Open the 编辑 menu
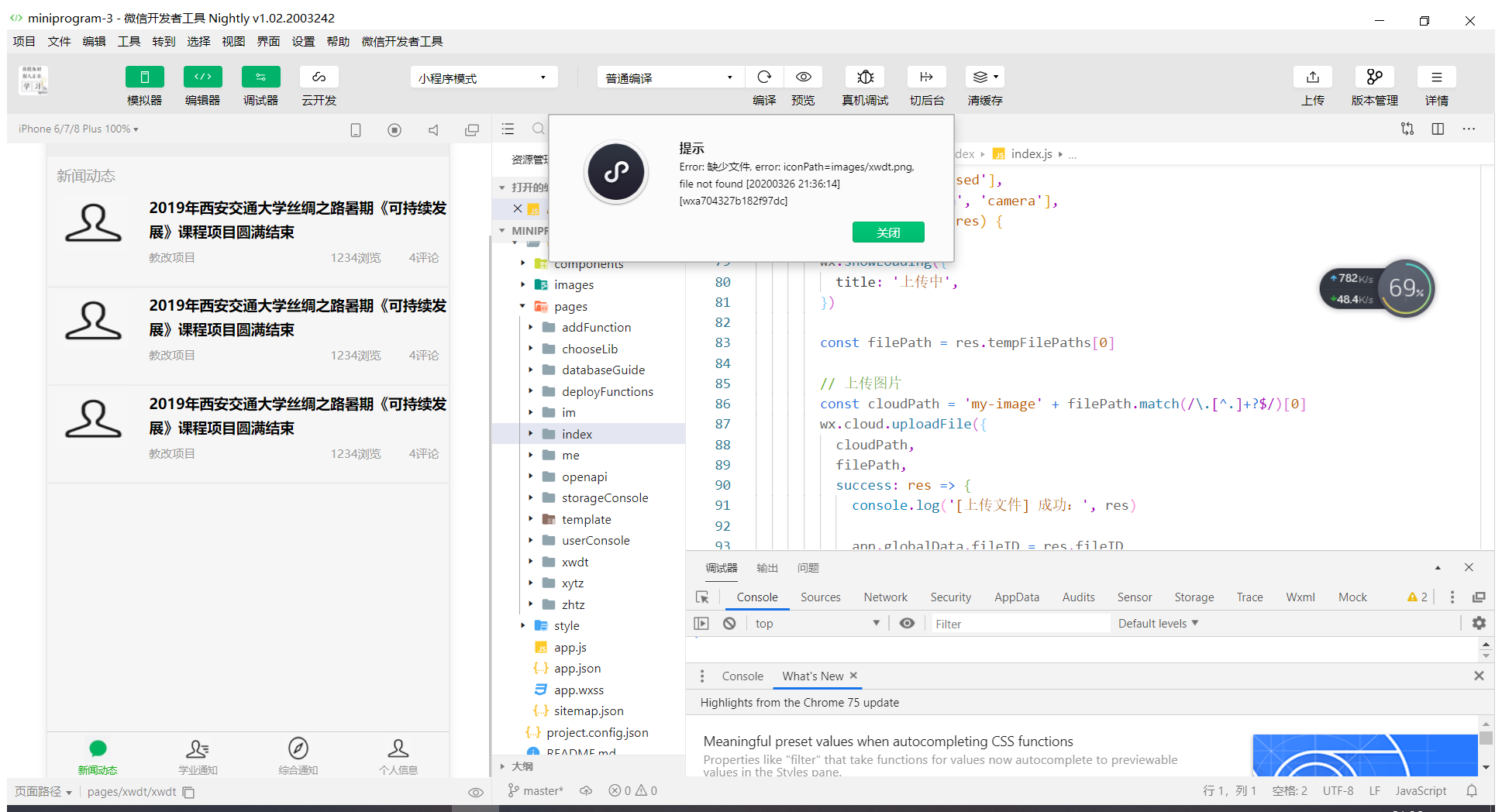 [94, 42]
